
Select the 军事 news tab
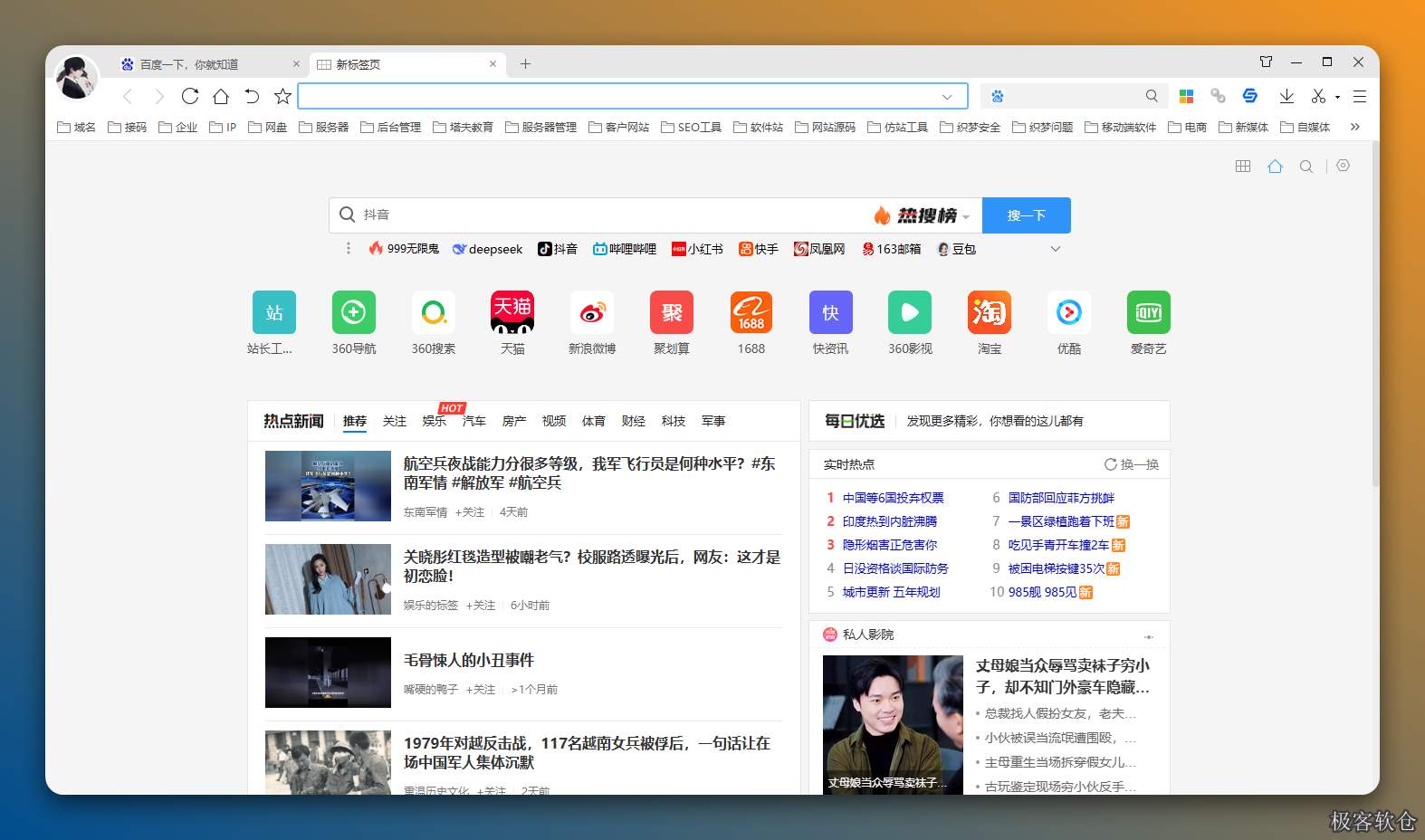713,421
